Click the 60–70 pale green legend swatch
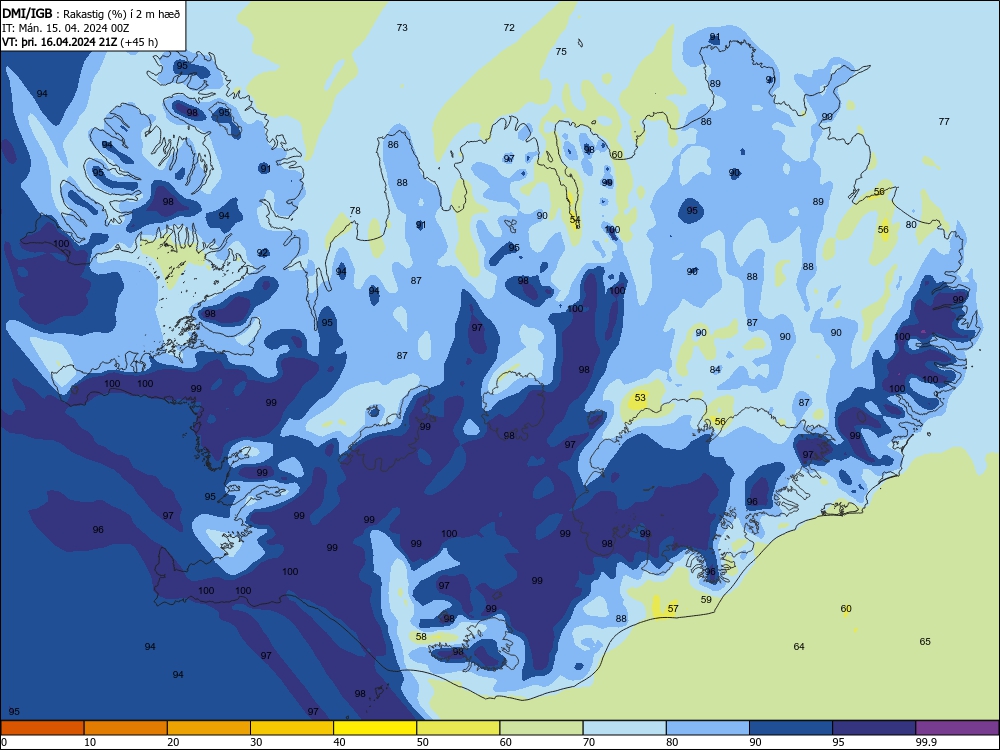 pyautogui.click(x=541, y=728)
